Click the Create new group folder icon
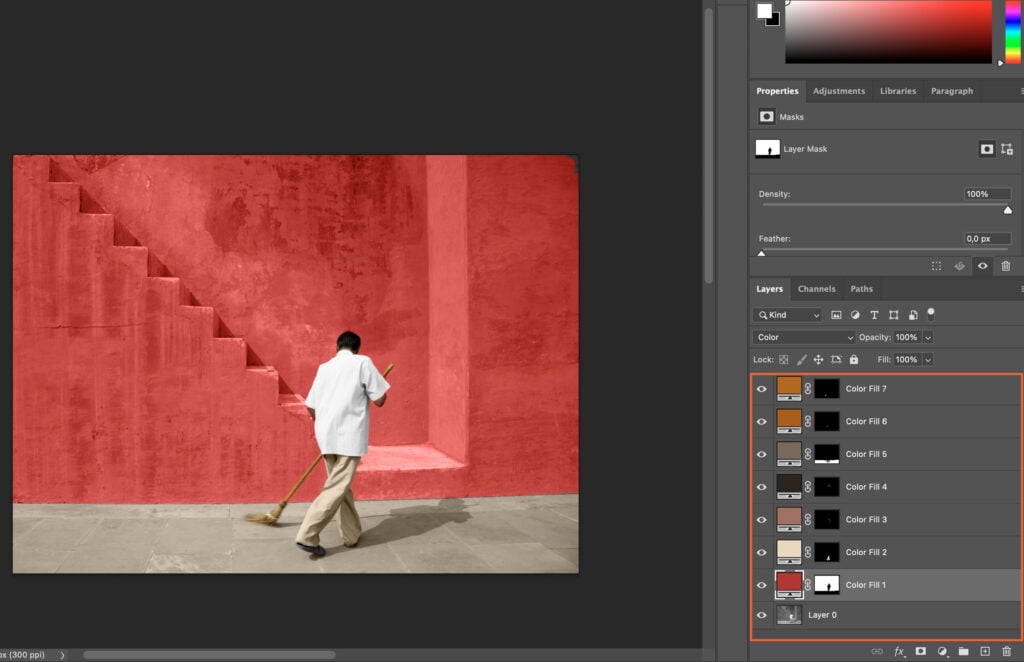 [964, 651]
